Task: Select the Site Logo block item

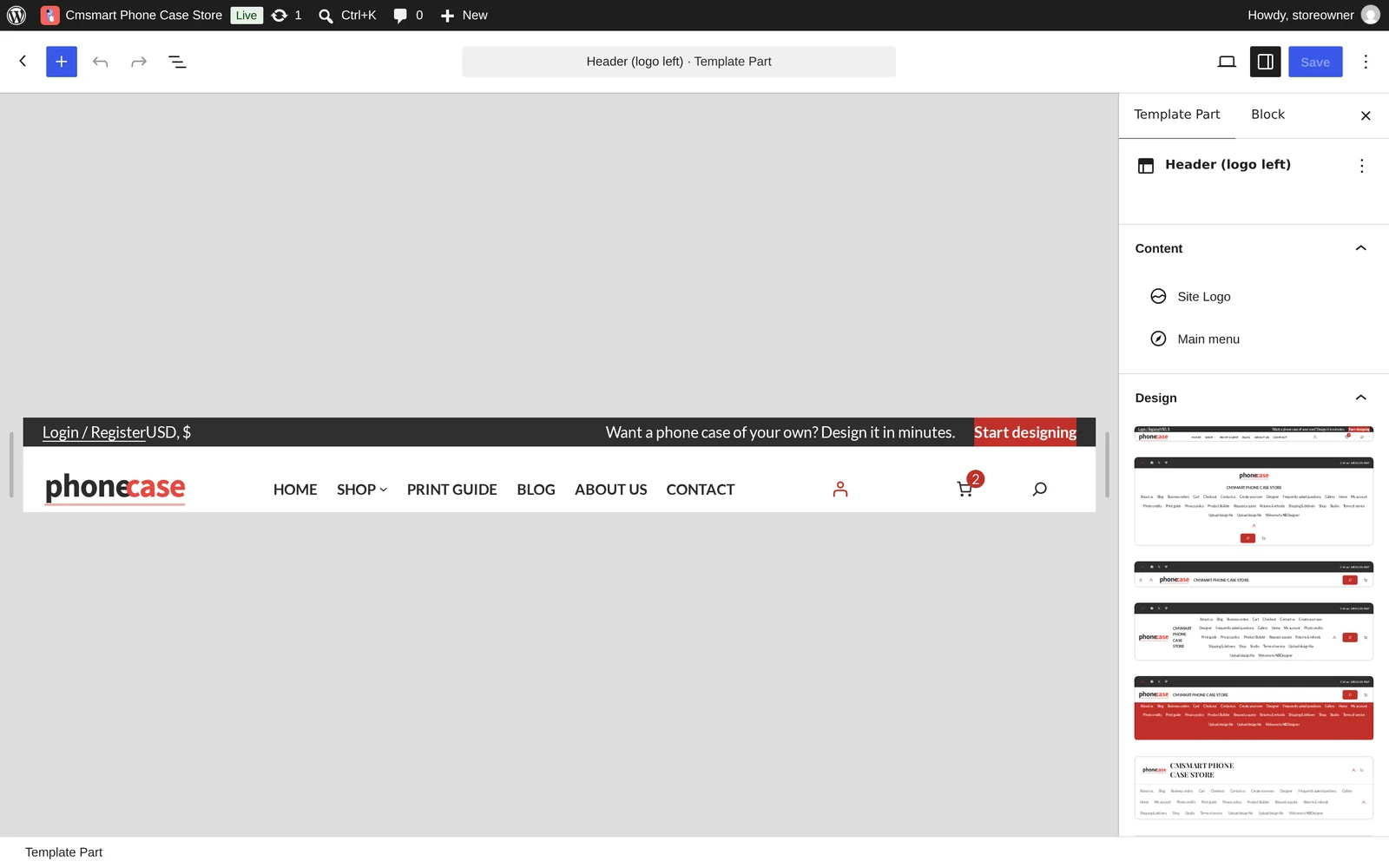Action: pos(1254,297)
